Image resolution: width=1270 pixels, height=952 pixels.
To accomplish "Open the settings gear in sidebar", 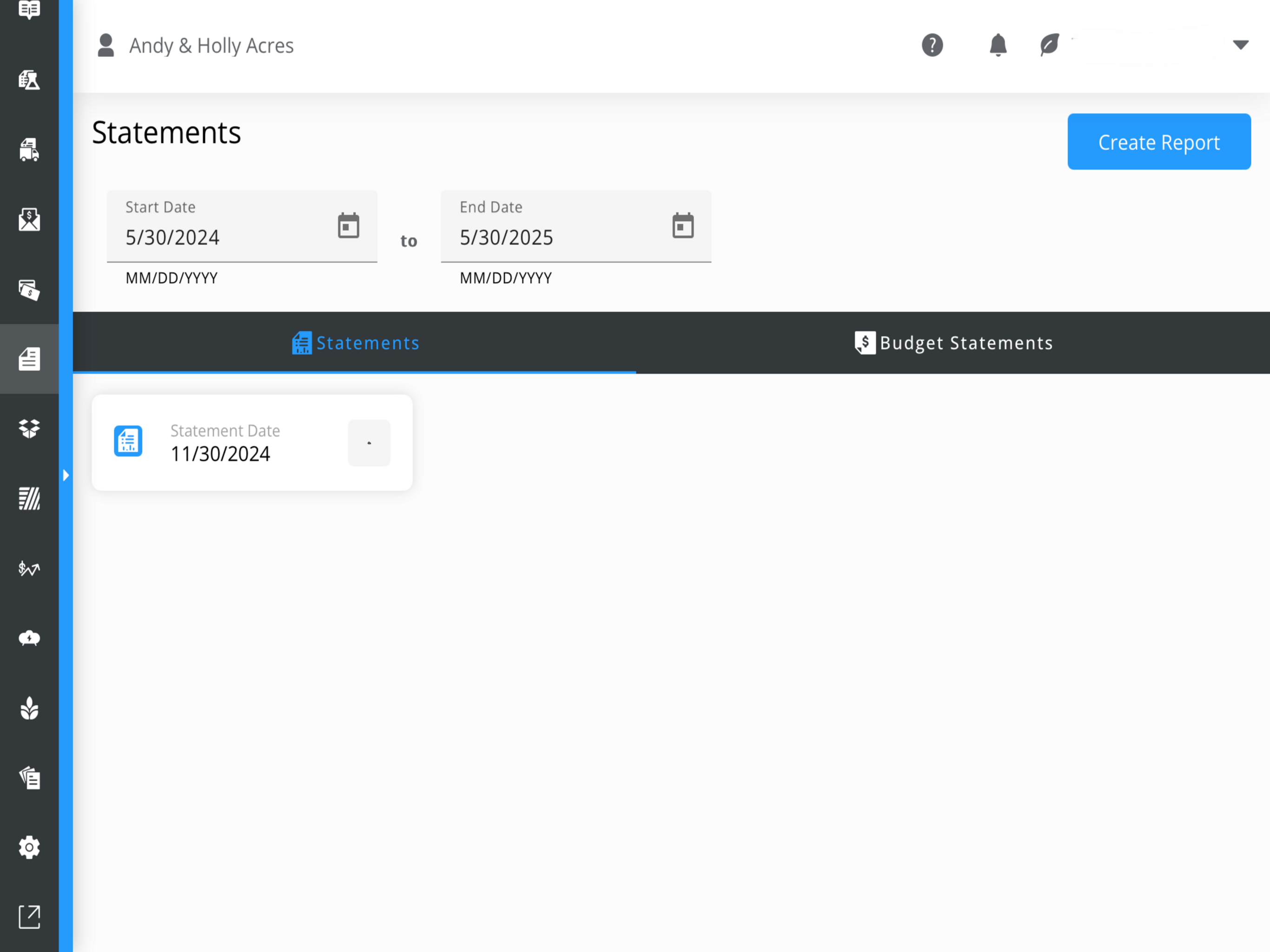I will point(29,847).
